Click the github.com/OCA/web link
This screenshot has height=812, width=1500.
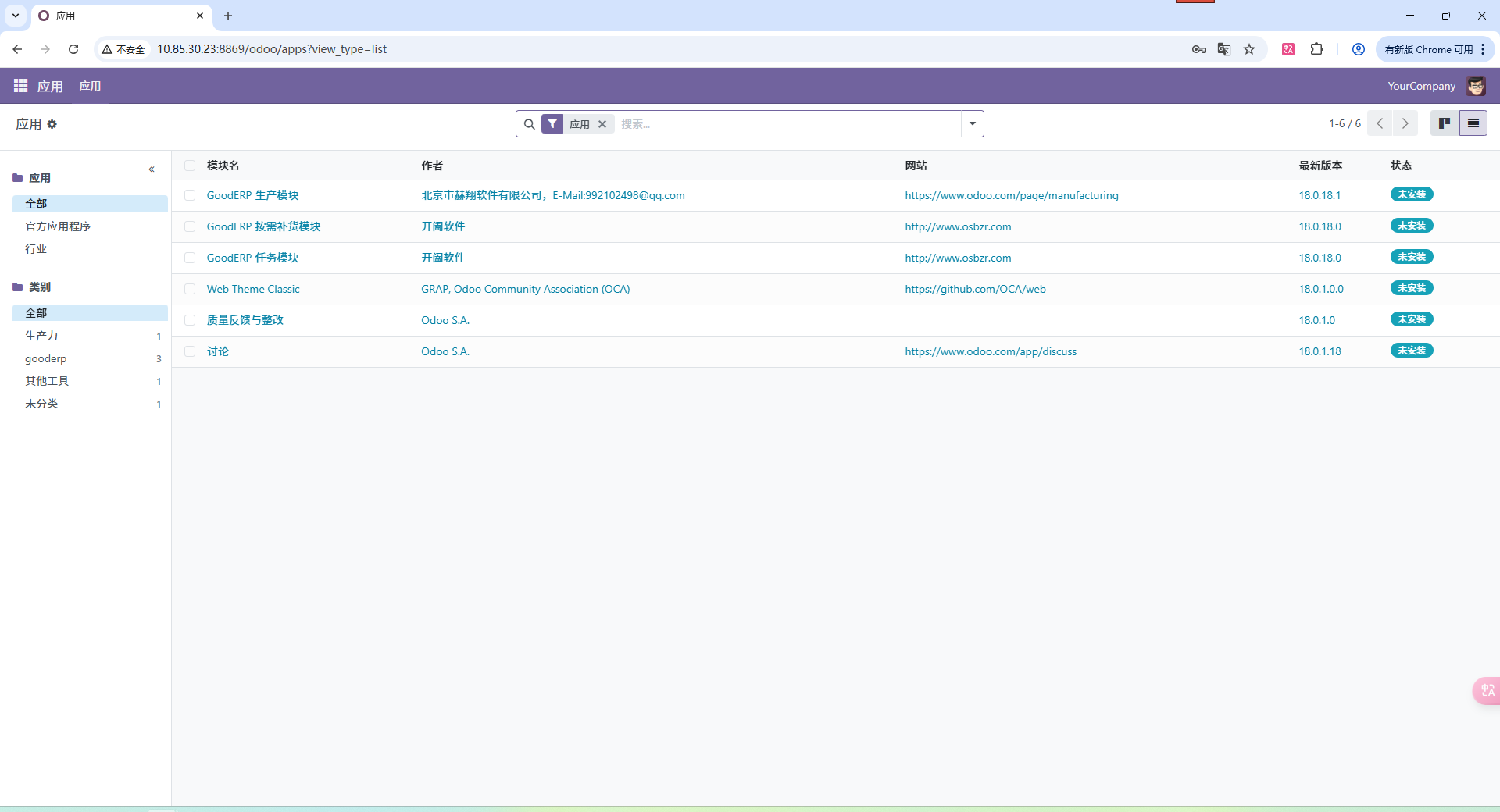(975, 289)
